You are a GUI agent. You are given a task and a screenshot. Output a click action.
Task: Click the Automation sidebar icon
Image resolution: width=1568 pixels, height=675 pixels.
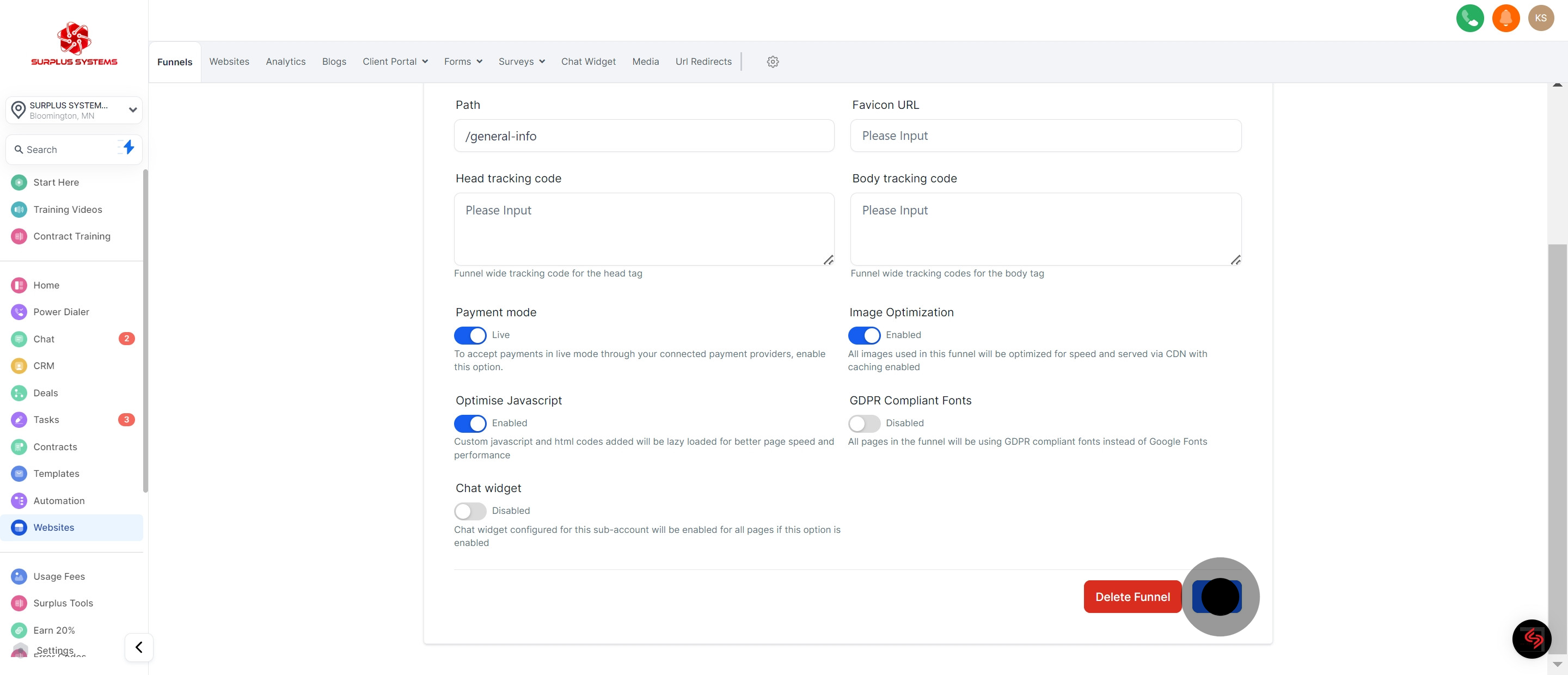click(x=19, y=501)
